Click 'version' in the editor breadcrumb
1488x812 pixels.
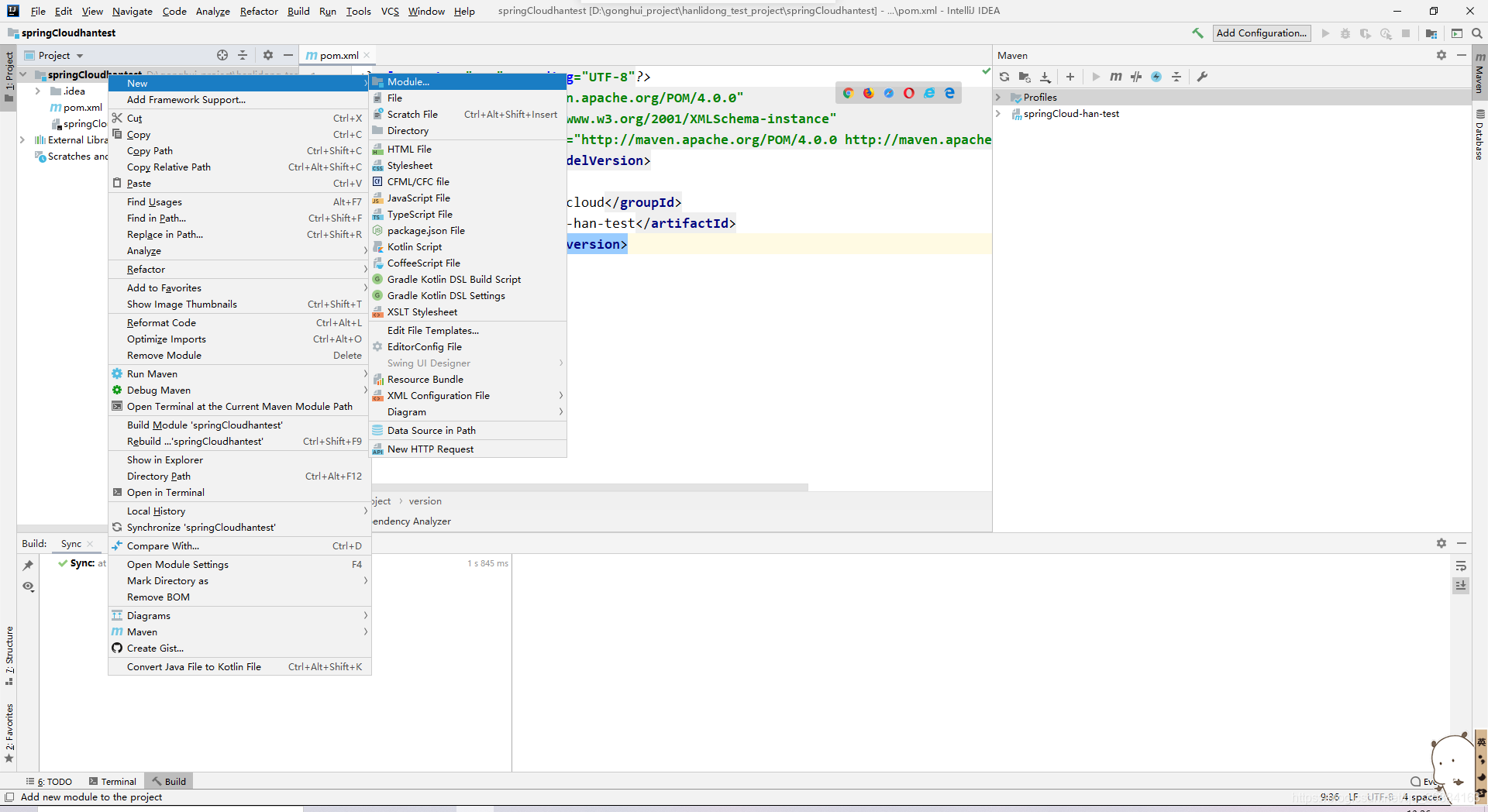(425, 501)
